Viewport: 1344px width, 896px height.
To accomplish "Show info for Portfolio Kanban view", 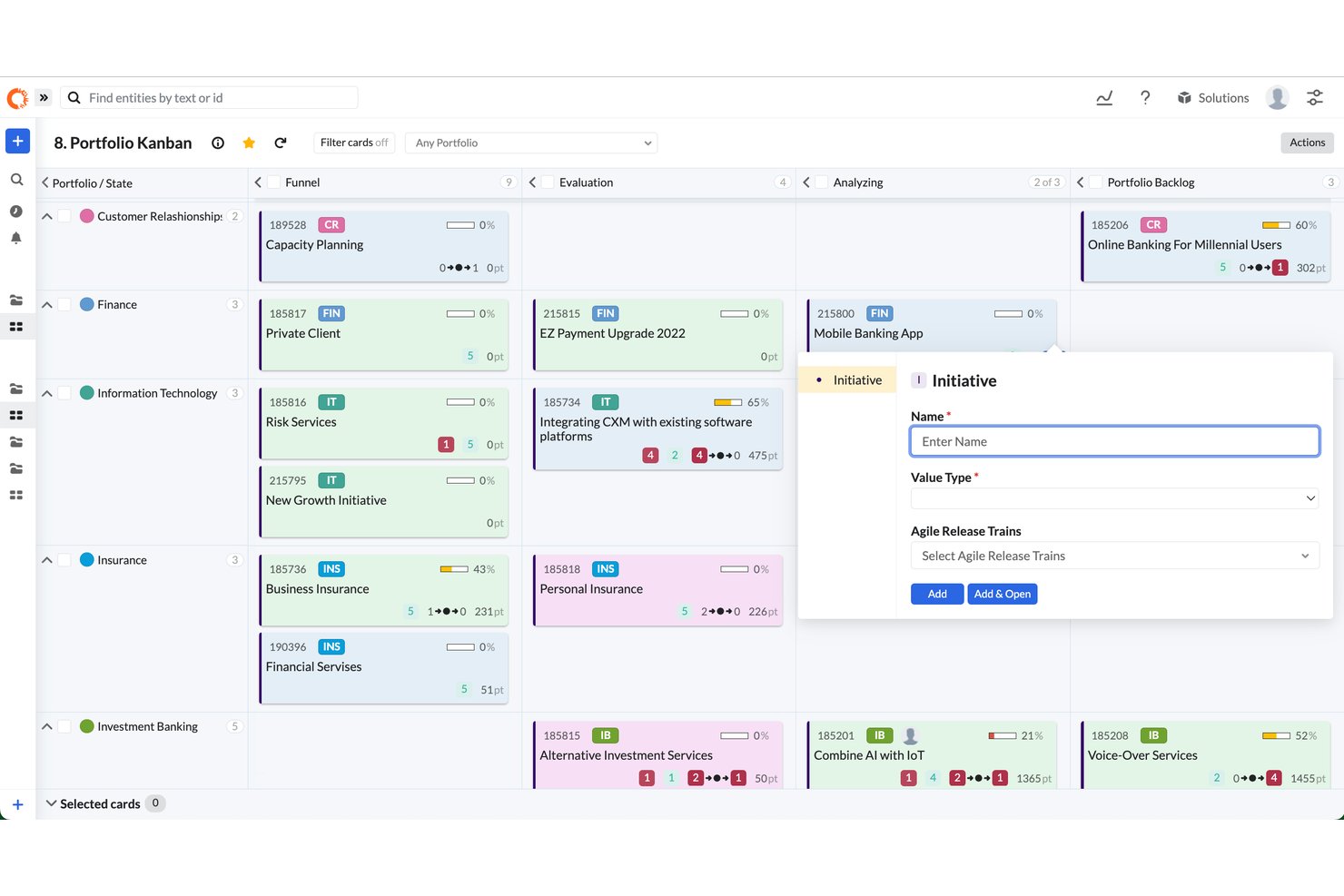I will 218,143.
